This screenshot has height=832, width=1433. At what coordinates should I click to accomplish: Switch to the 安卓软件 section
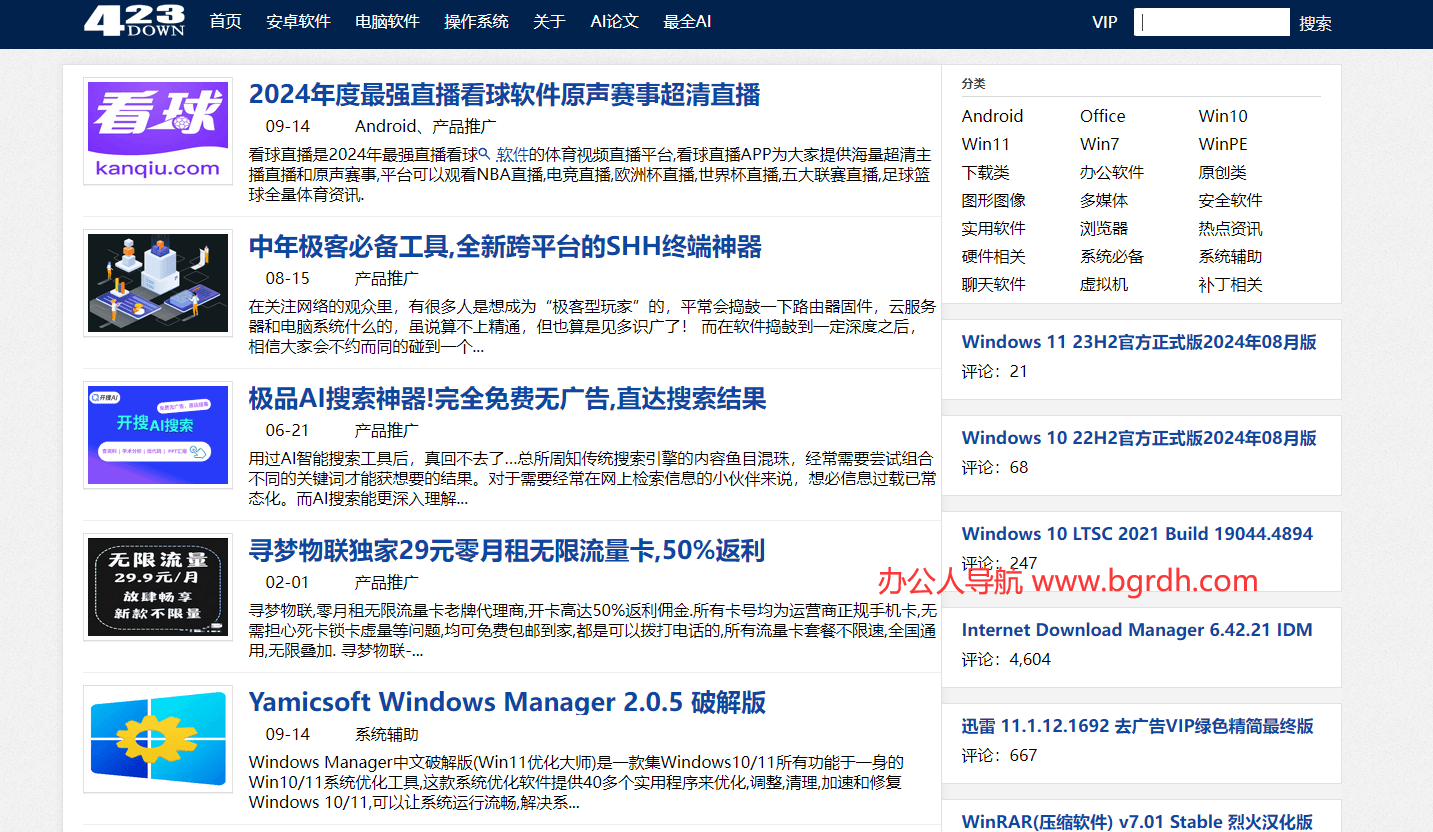298,21
